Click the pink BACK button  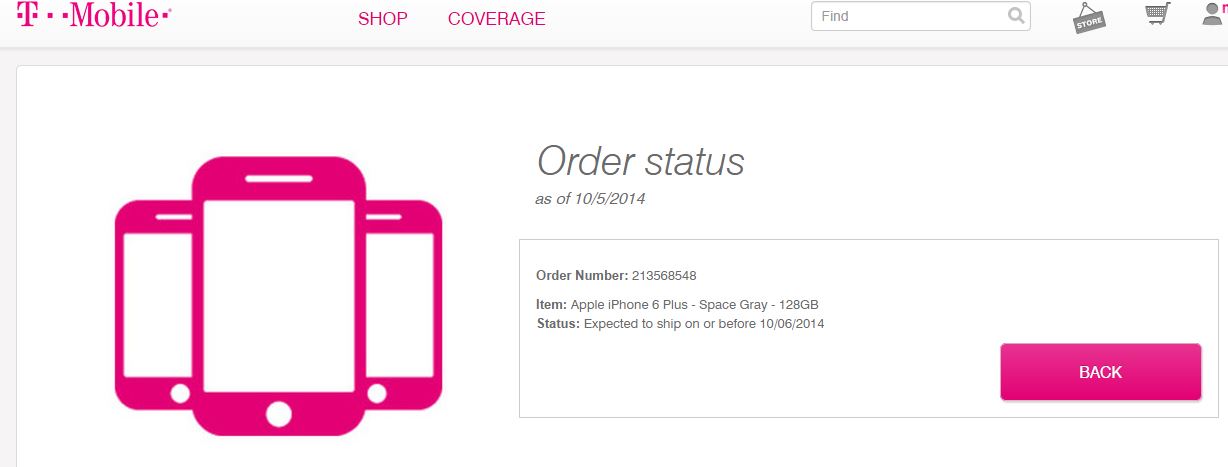[x=1101, y=372]
